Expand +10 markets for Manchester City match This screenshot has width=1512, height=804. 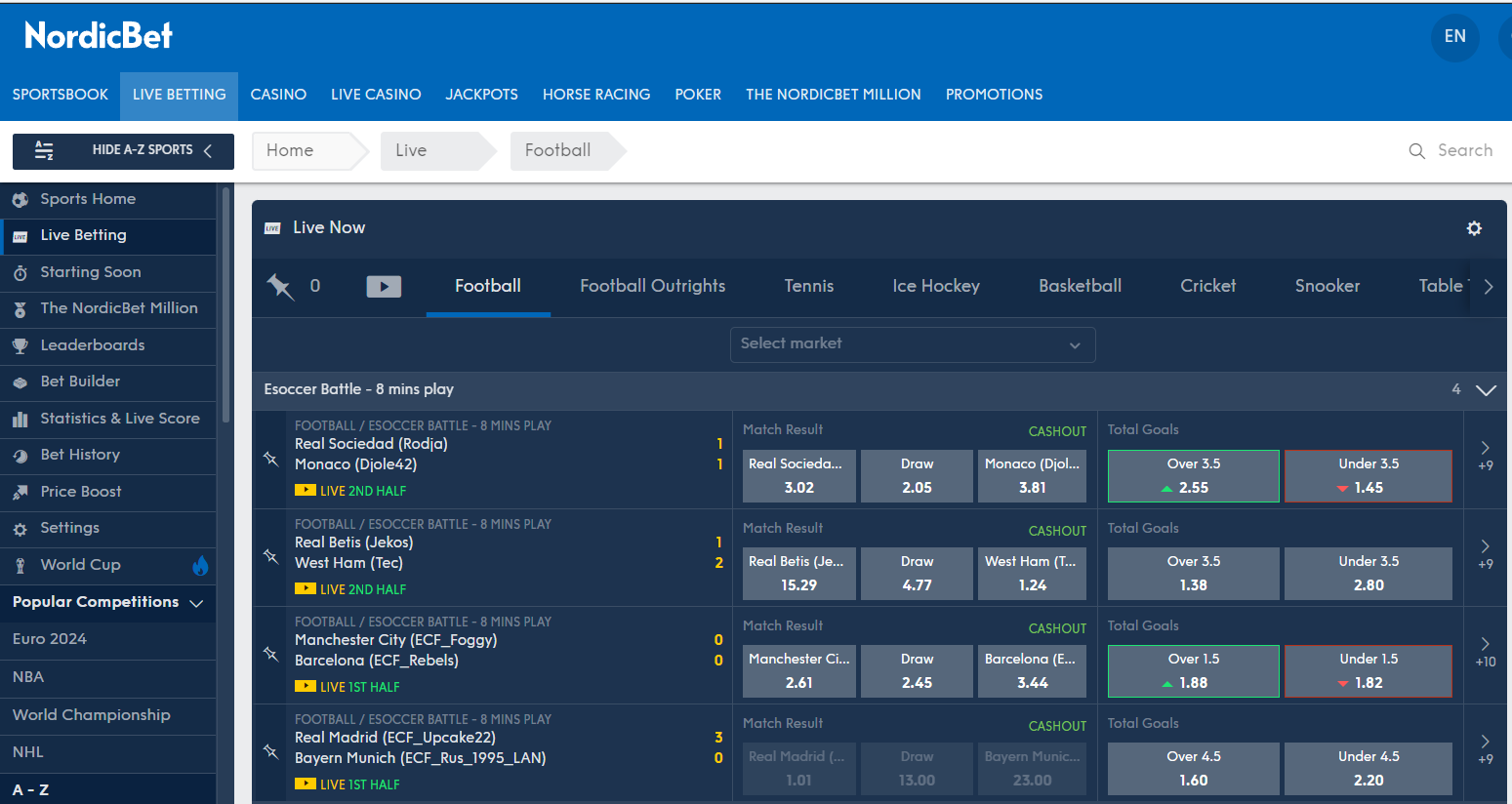coord(1485,652)
